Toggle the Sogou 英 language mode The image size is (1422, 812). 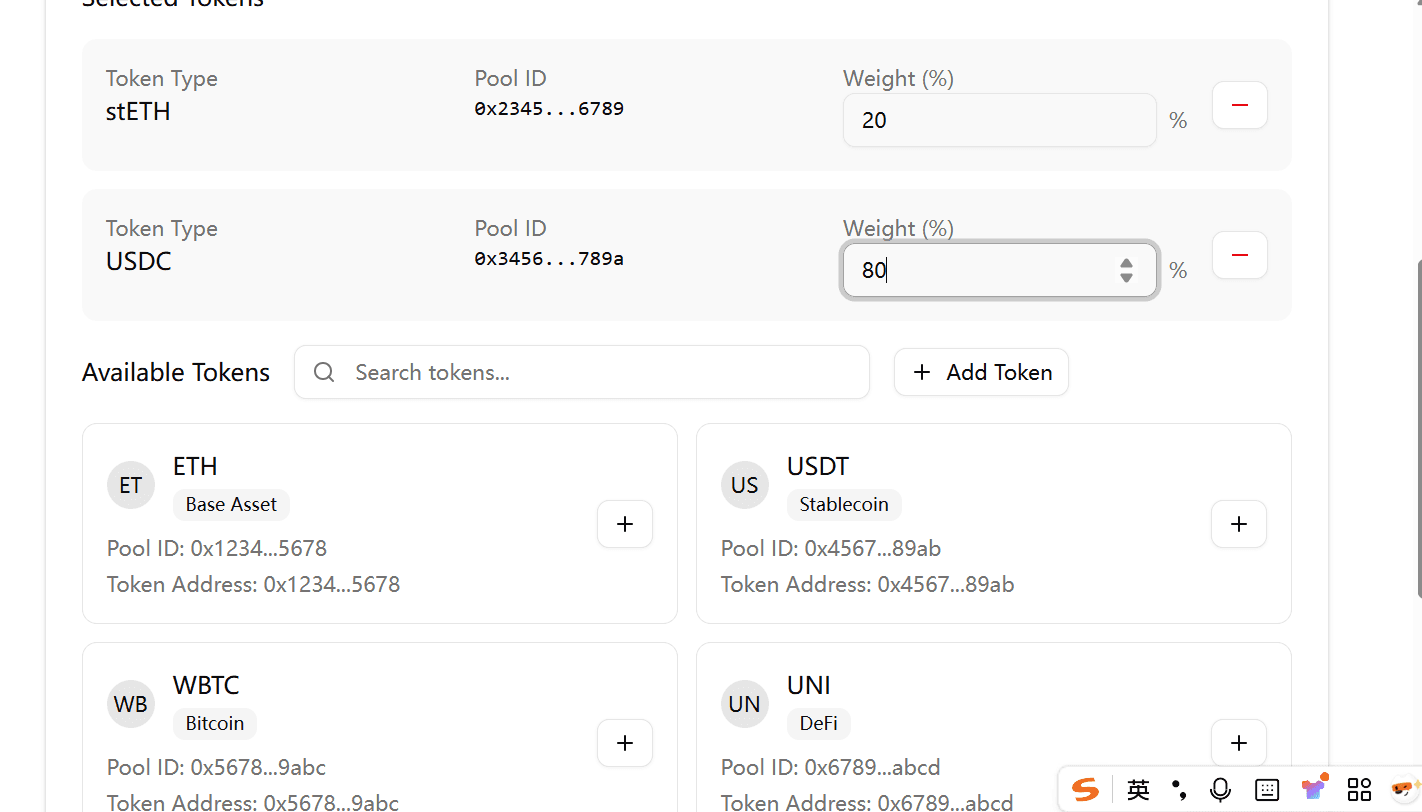[x=1138, y=790]
